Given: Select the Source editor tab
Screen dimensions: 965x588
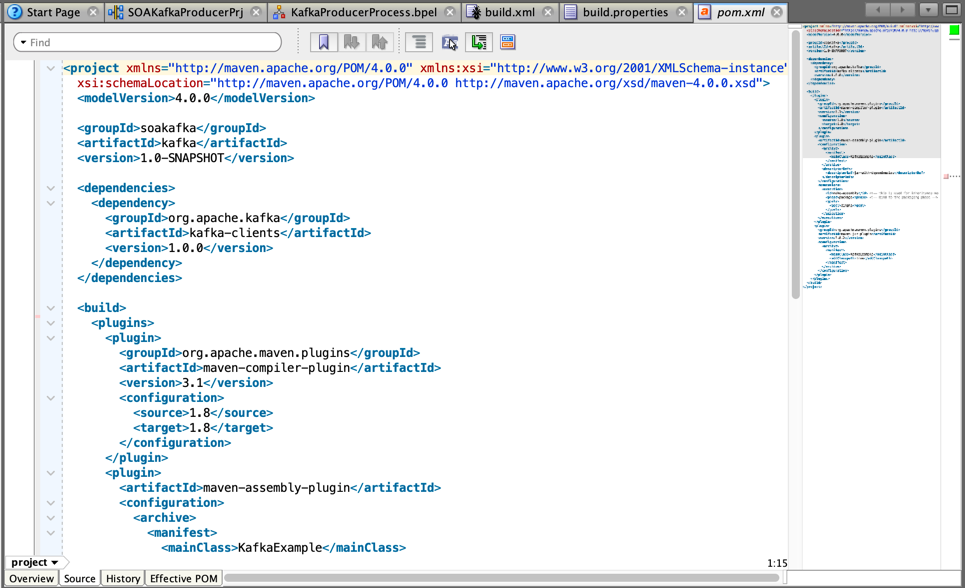Looking at the screenshot, I should point(79,579).
